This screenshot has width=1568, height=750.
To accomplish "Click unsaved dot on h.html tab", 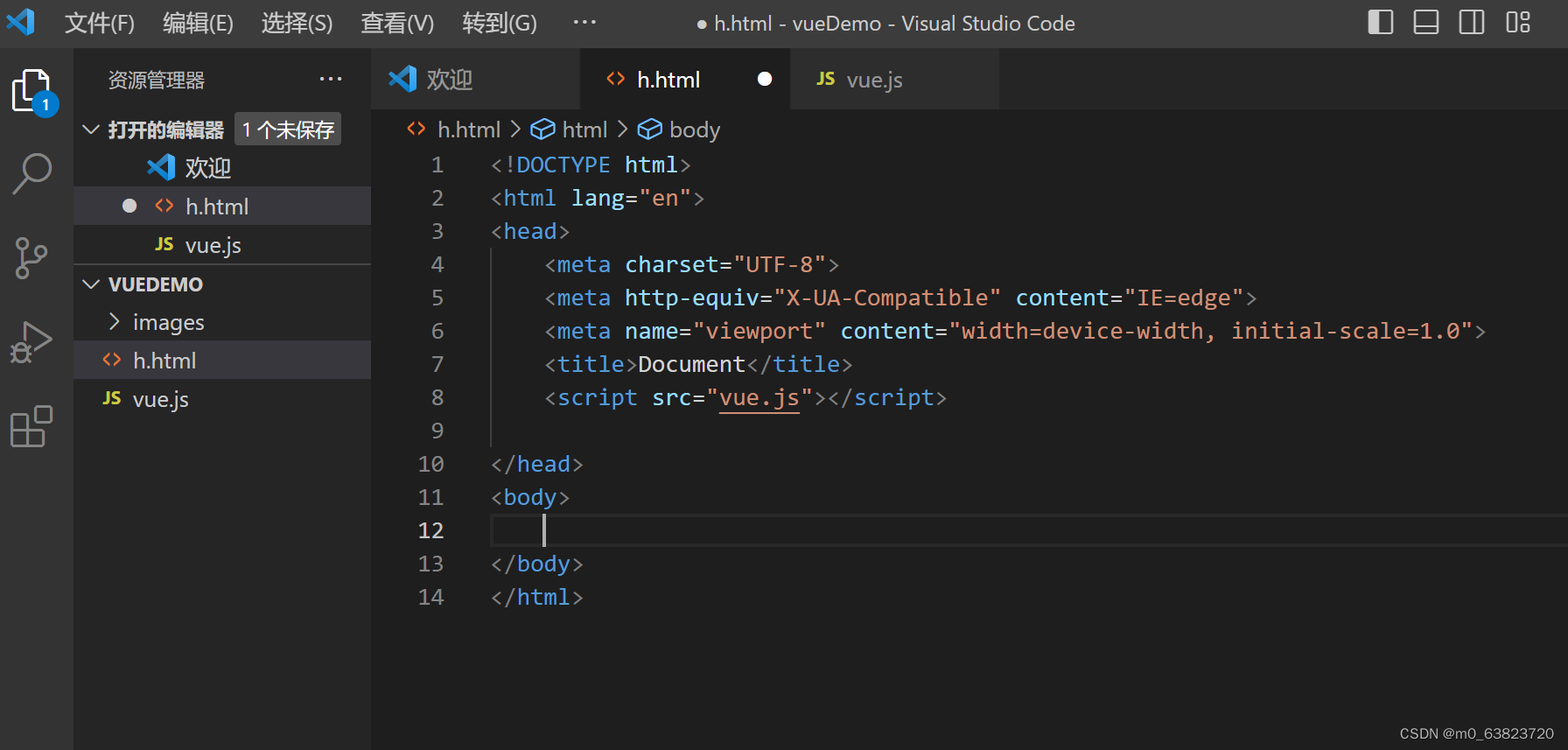I will click(x=765, y=79).
